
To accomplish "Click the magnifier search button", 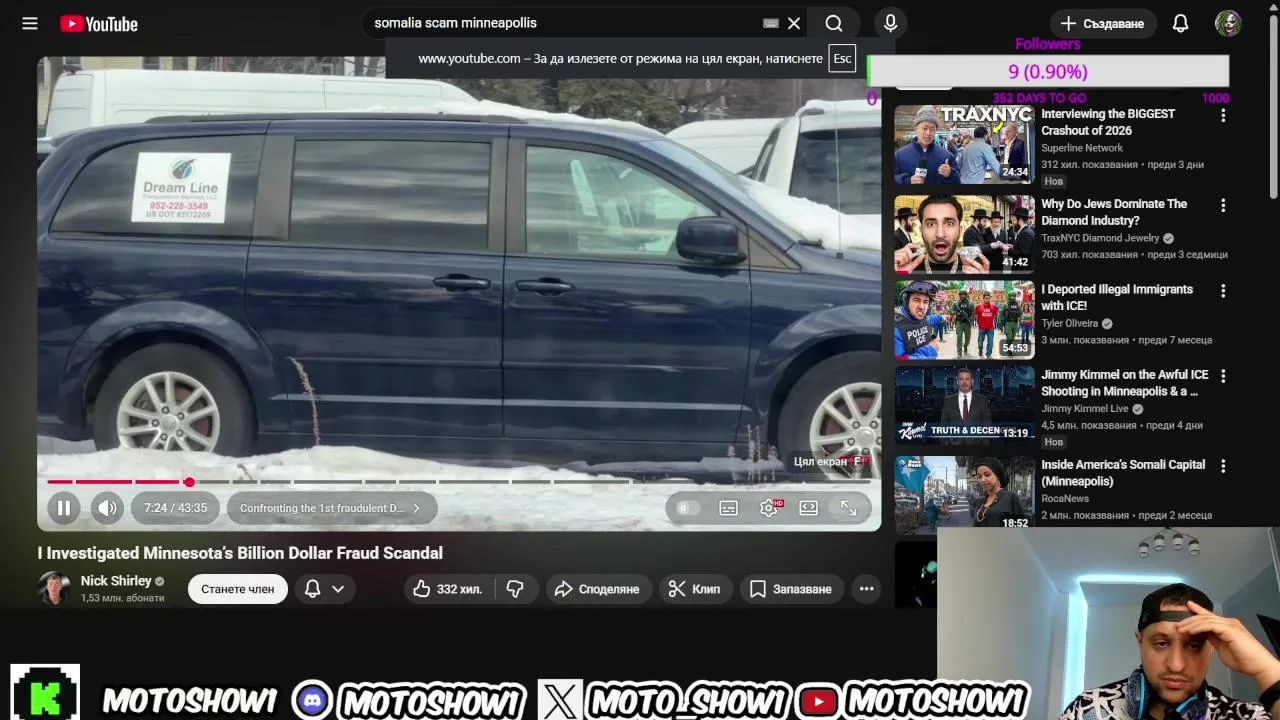I will click(x=834, y=23).
